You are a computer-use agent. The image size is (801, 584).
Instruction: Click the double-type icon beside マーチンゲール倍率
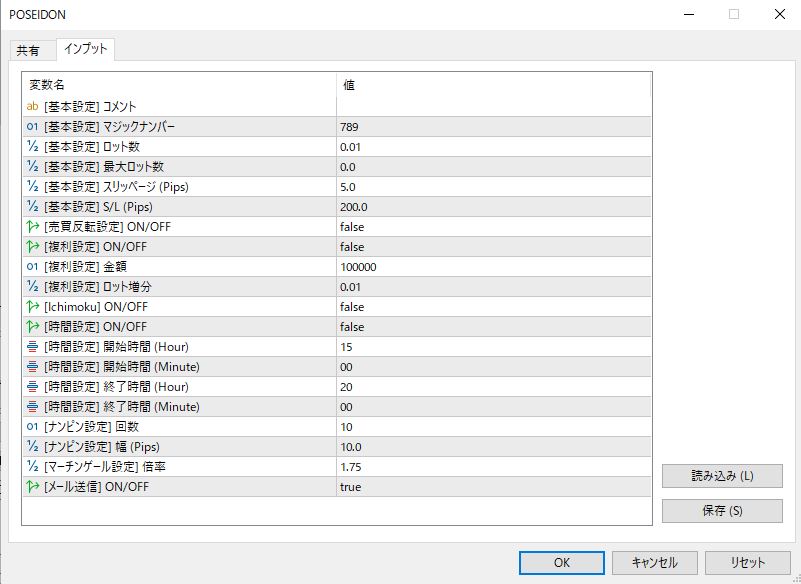32,467
